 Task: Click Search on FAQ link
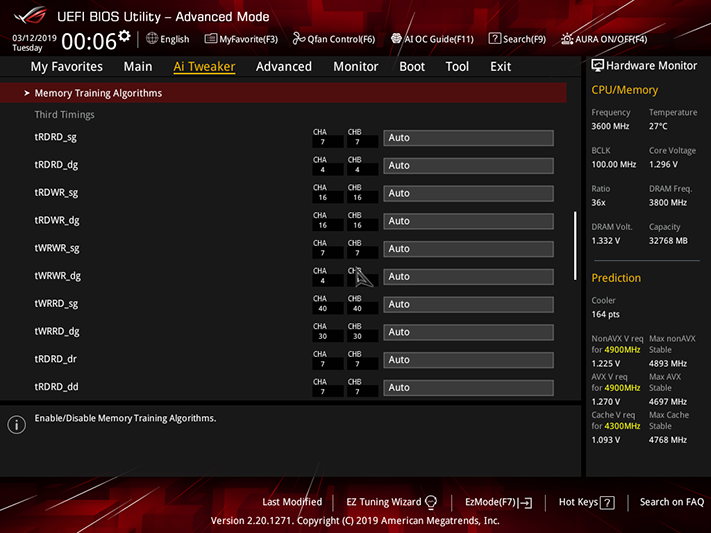pyautogui.click(x=672, y=502)
